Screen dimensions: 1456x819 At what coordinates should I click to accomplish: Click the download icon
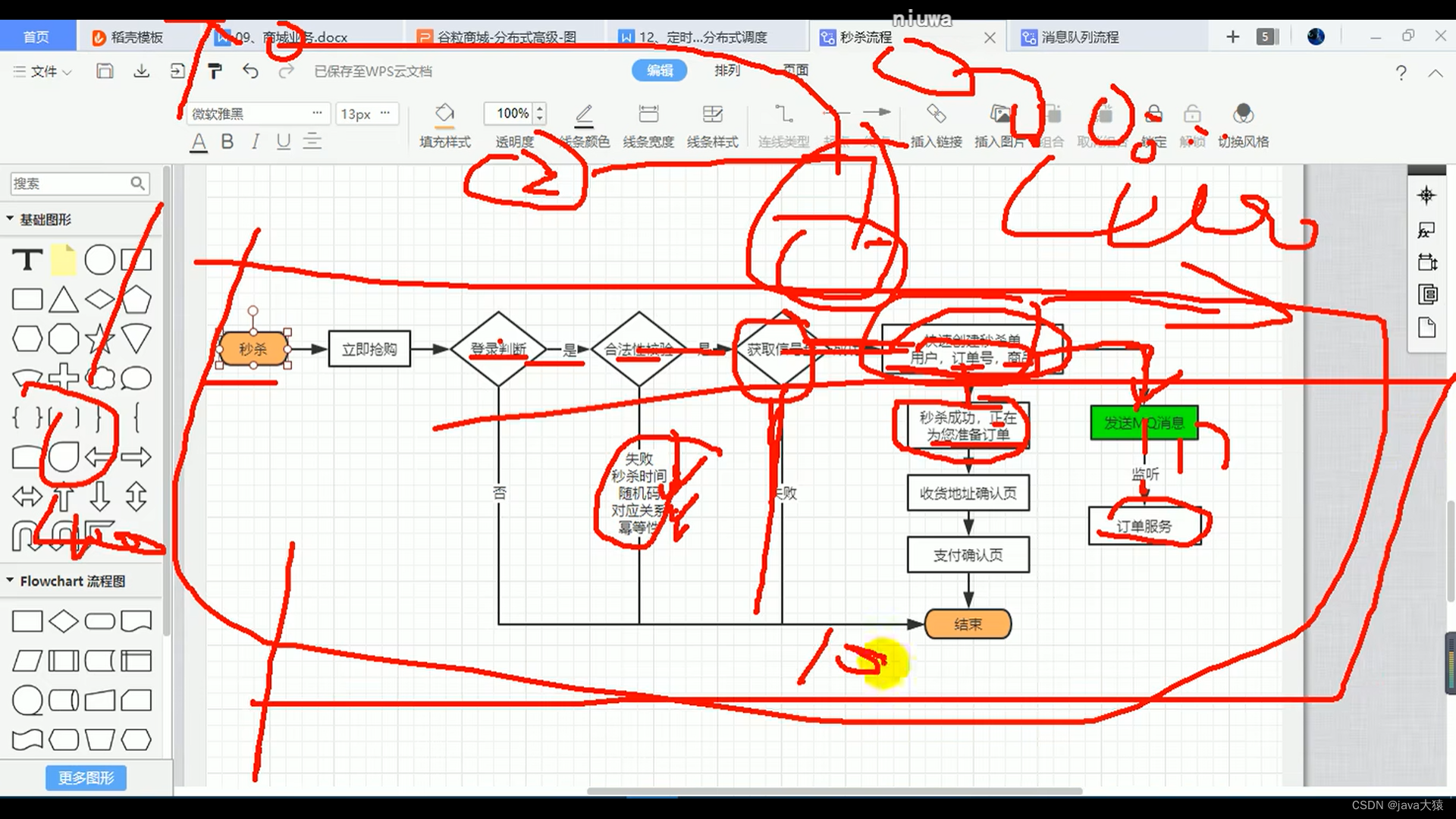point(141,71)
